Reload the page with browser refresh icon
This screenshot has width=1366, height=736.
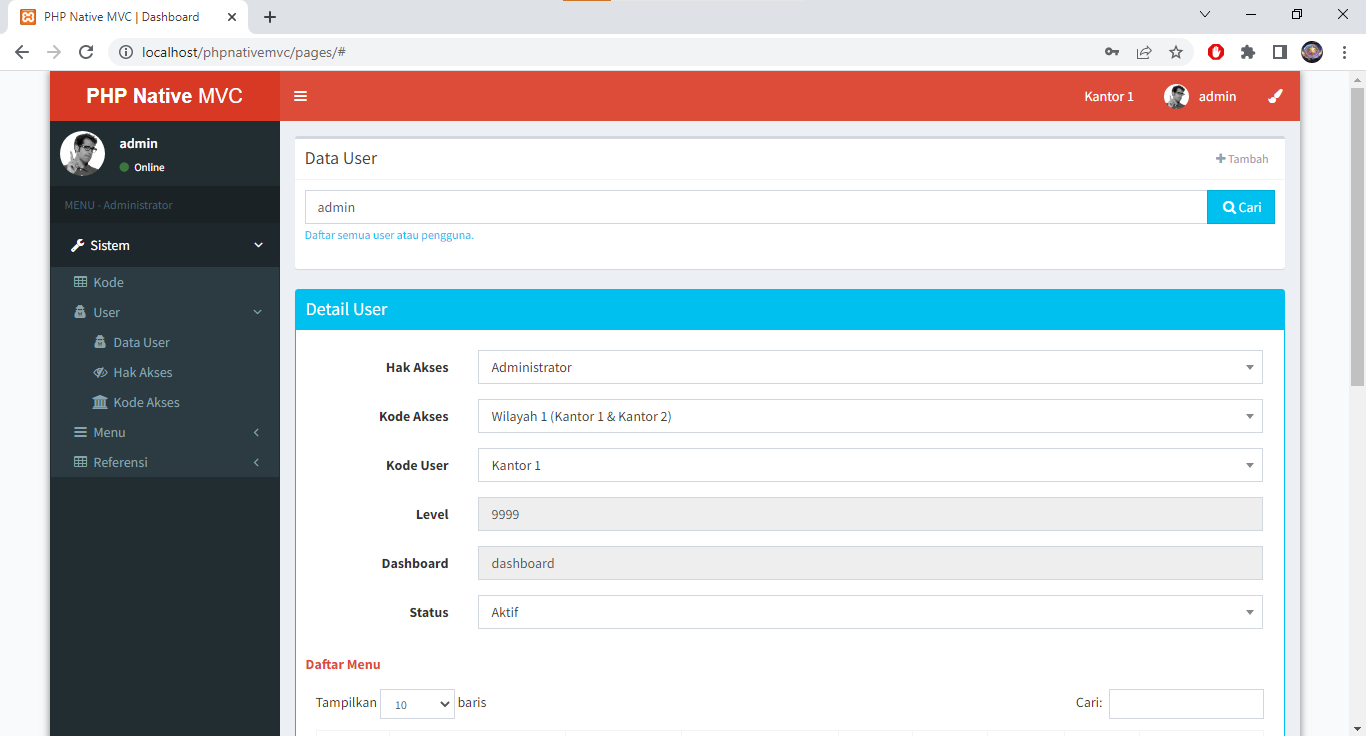[86, 52]
